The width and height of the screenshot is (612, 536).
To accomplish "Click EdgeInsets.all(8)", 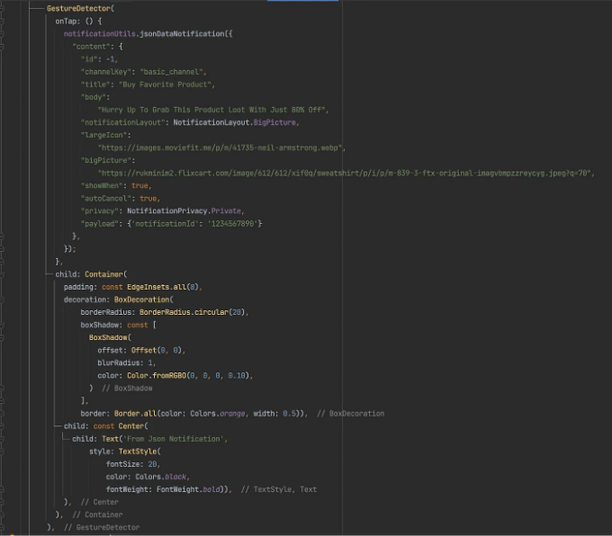I will pyautogui.click(x=163, y=287).
